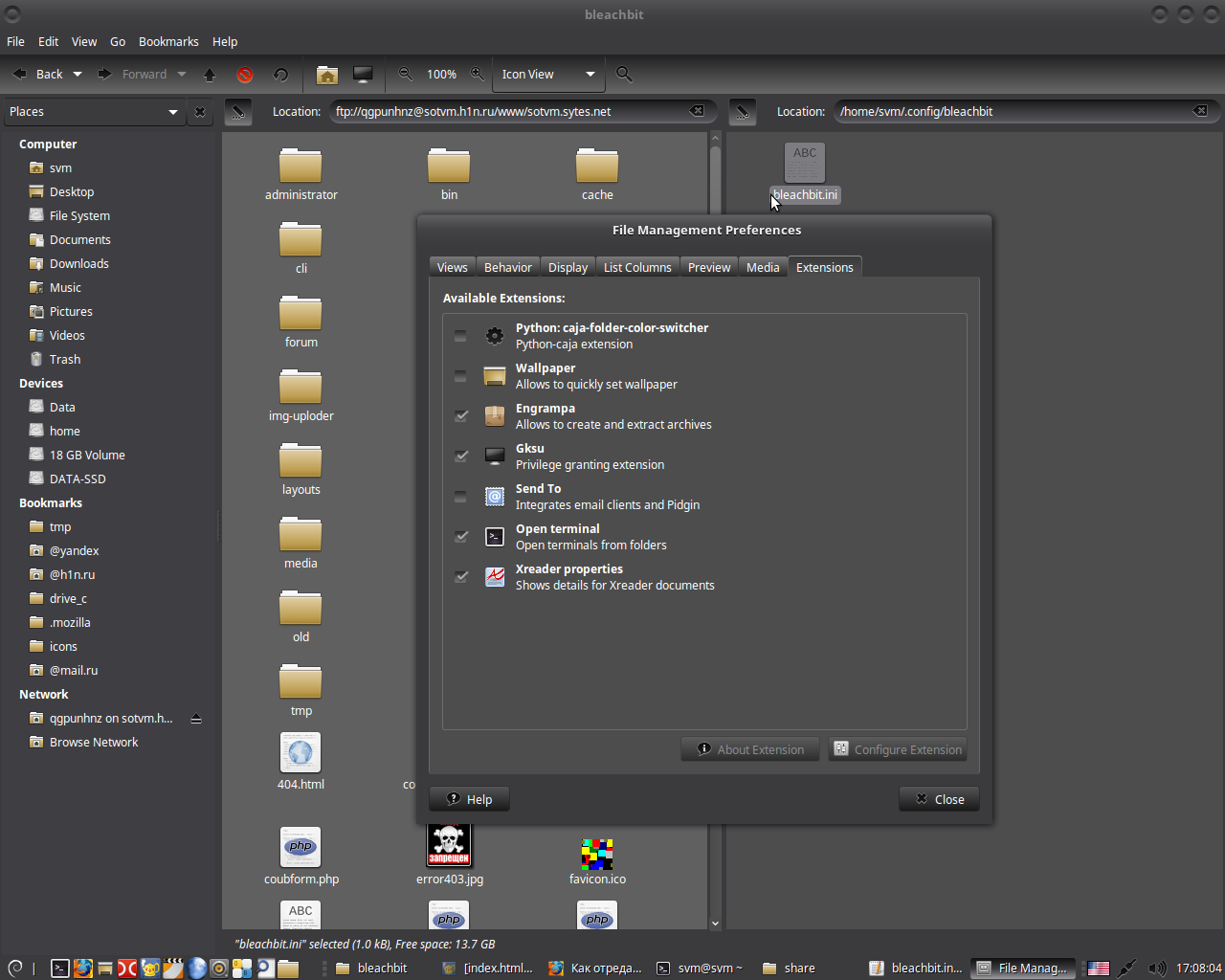Click the Computer toolbar icon

point(363,75)
